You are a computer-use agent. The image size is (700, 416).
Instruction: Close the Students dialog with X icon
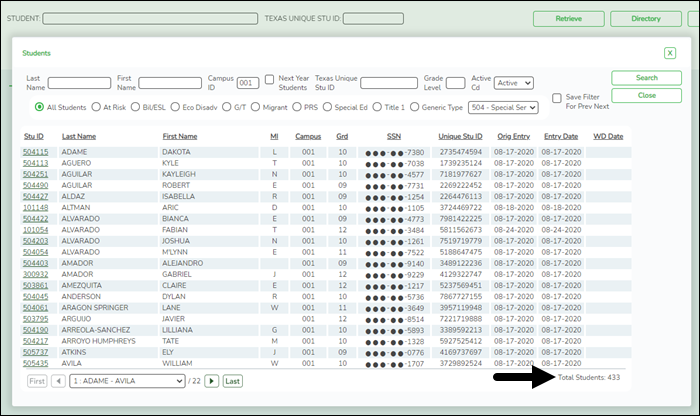[669, 53]
